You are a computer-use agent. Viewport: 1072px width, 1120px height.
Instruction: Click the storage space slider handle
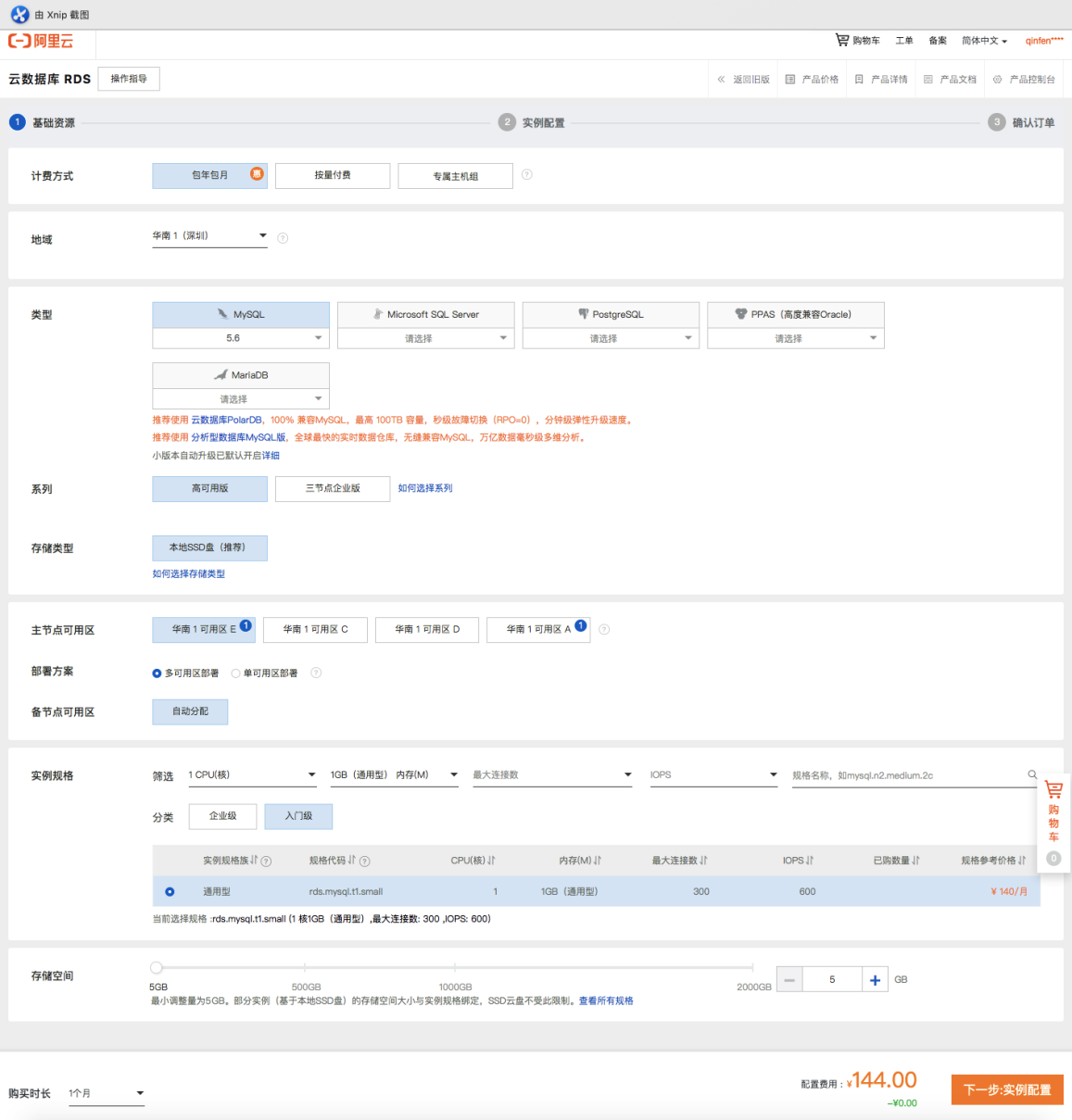pos(157,968)
